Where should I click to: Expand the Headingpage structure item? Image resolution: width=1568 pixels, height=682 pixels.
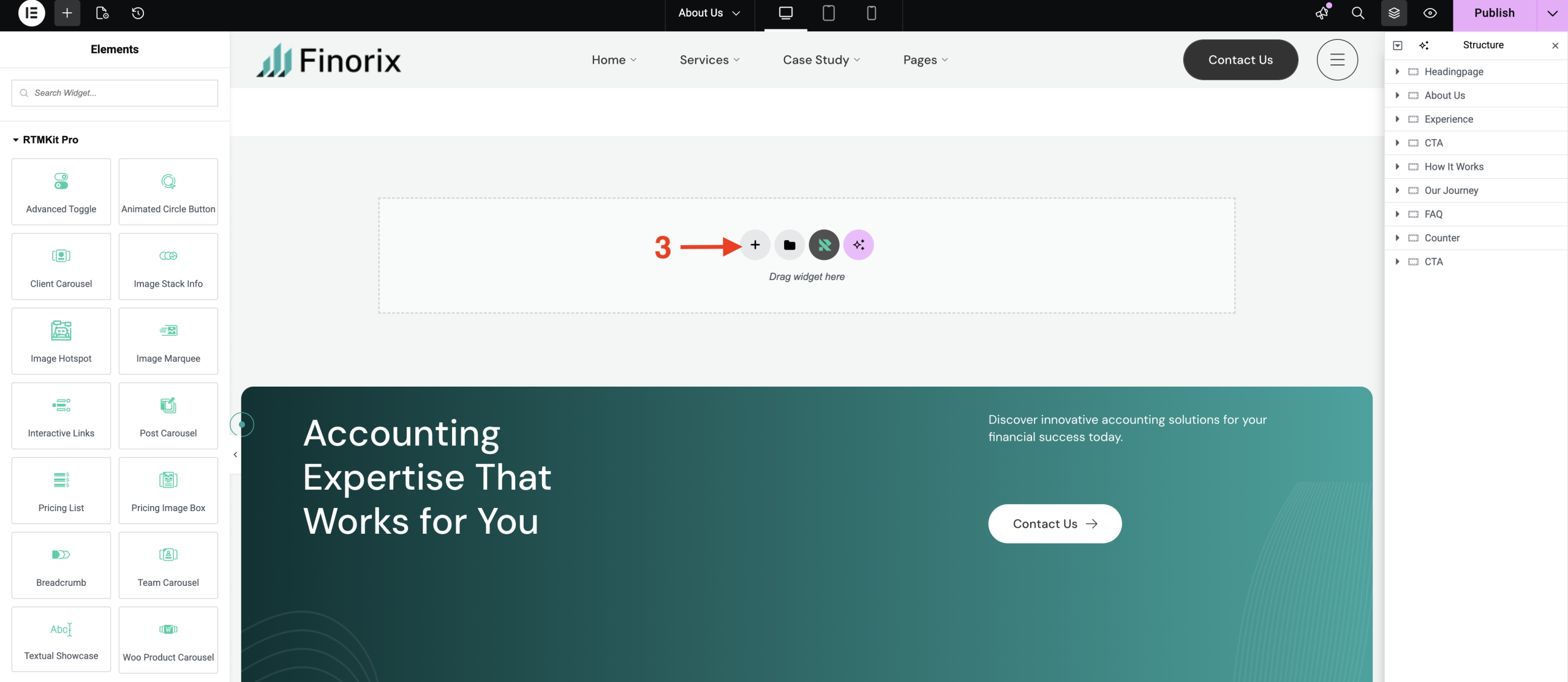tap(1397, 72)
